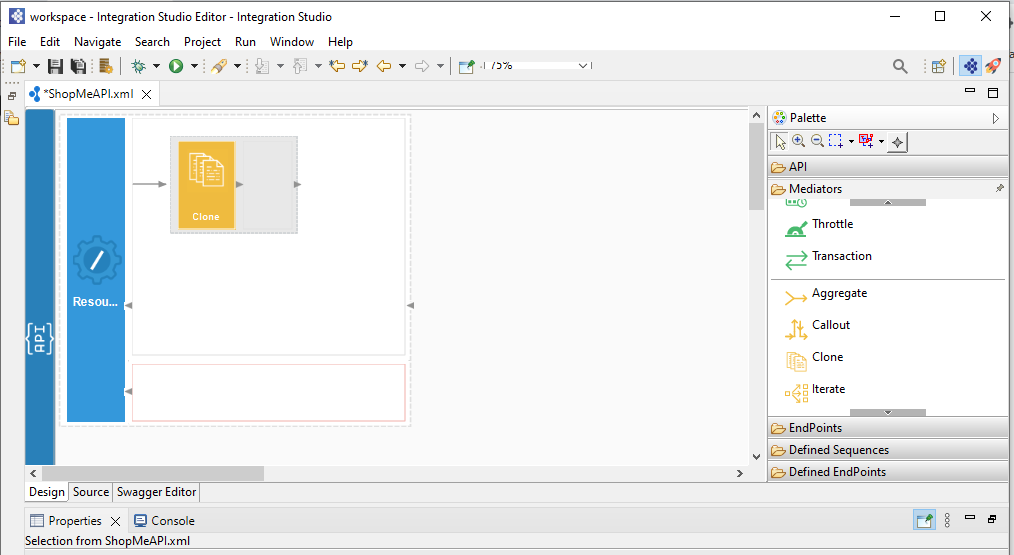Toggle pin-to-selection in Properties view
Screen dimensions: 1014x555
925,520
